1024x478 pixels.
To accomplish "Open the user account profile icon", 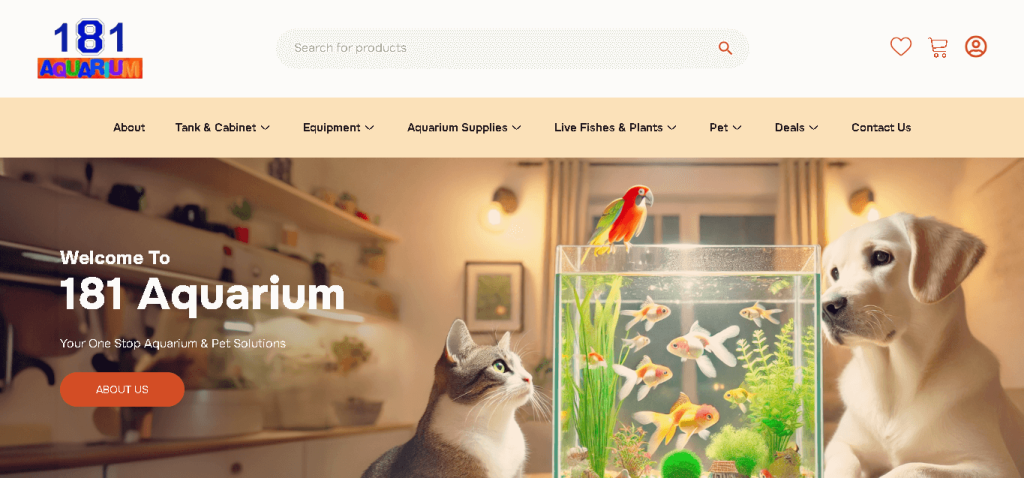I will point(976,47).
